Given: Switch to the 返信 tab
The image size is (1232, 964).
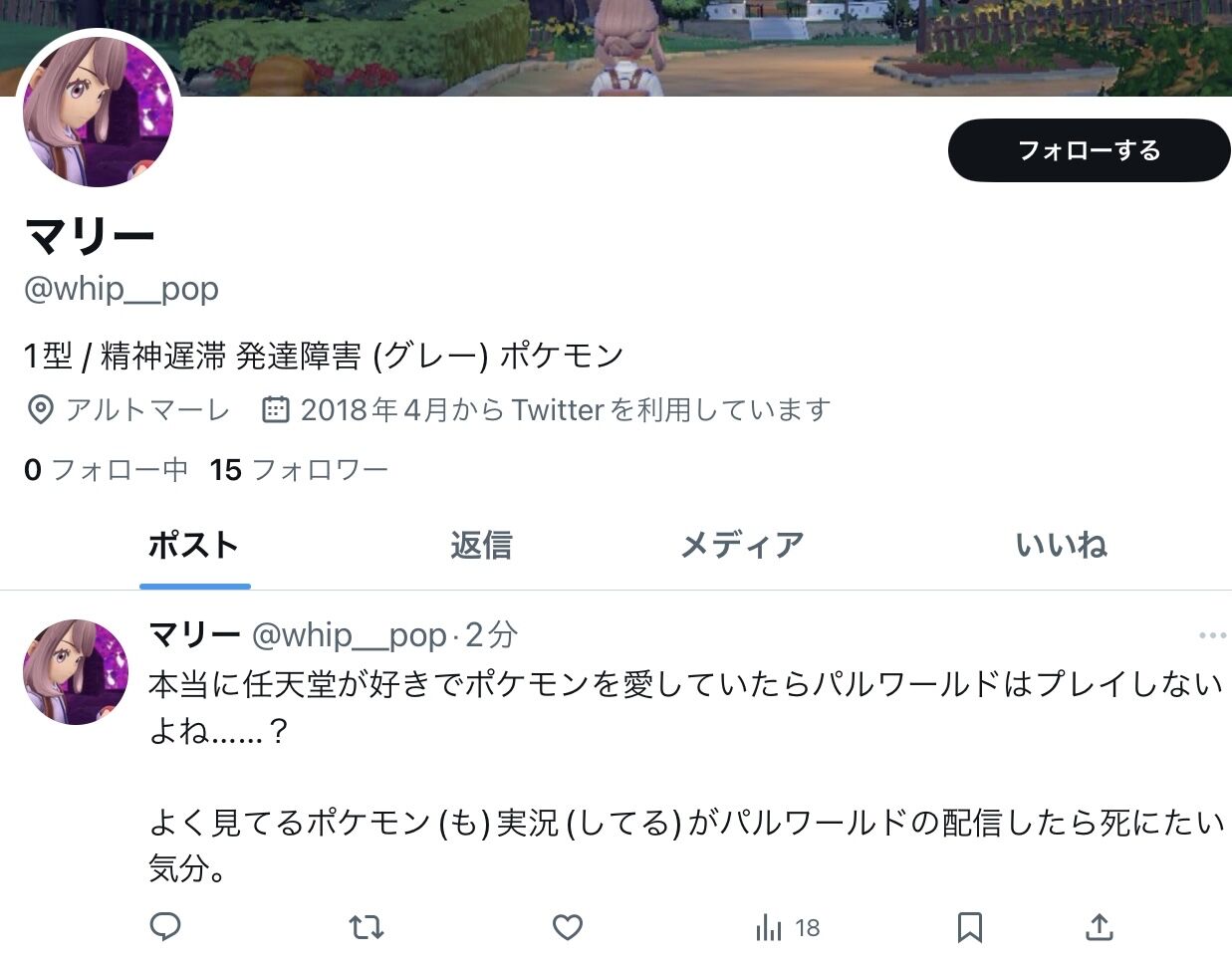Looking at the screenshot, I should click(x=481, y=545).
